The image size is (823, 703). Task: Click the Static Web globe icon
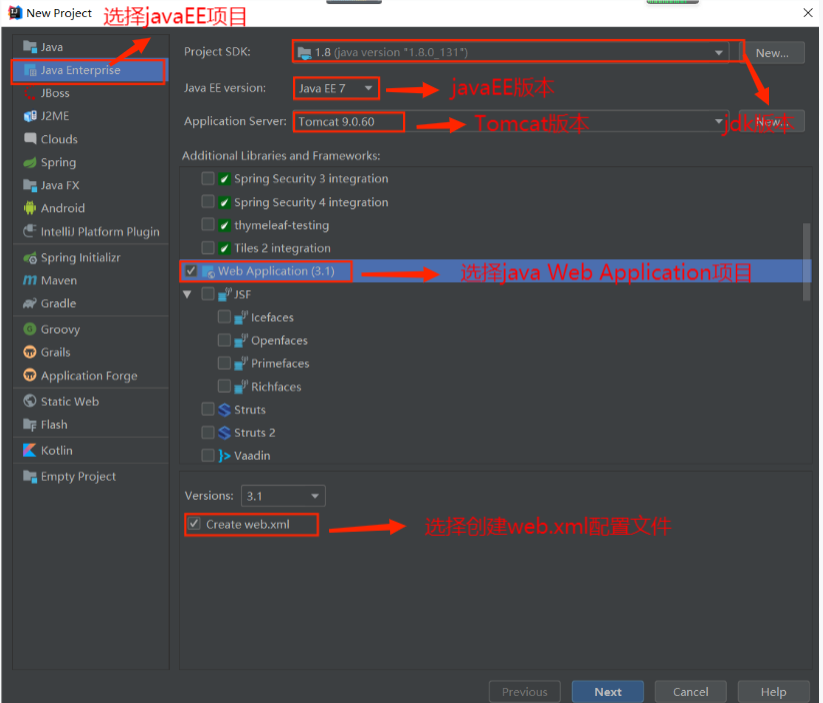coord(29,401)
